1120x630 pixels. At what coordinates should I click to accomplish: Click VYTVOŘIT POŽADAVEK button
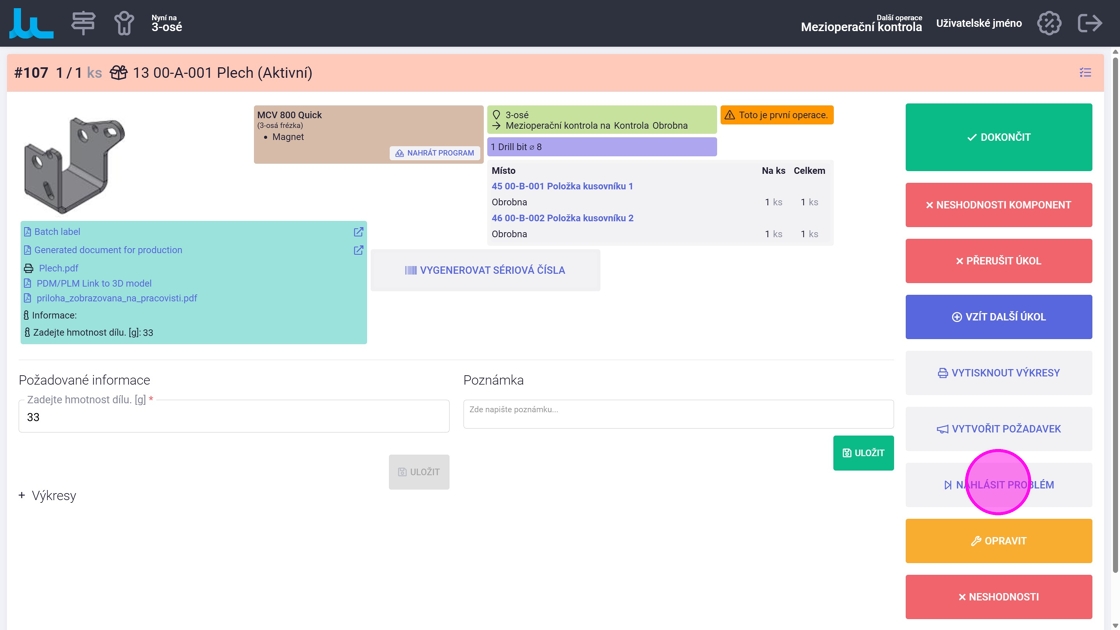click(x=999, y=429)
